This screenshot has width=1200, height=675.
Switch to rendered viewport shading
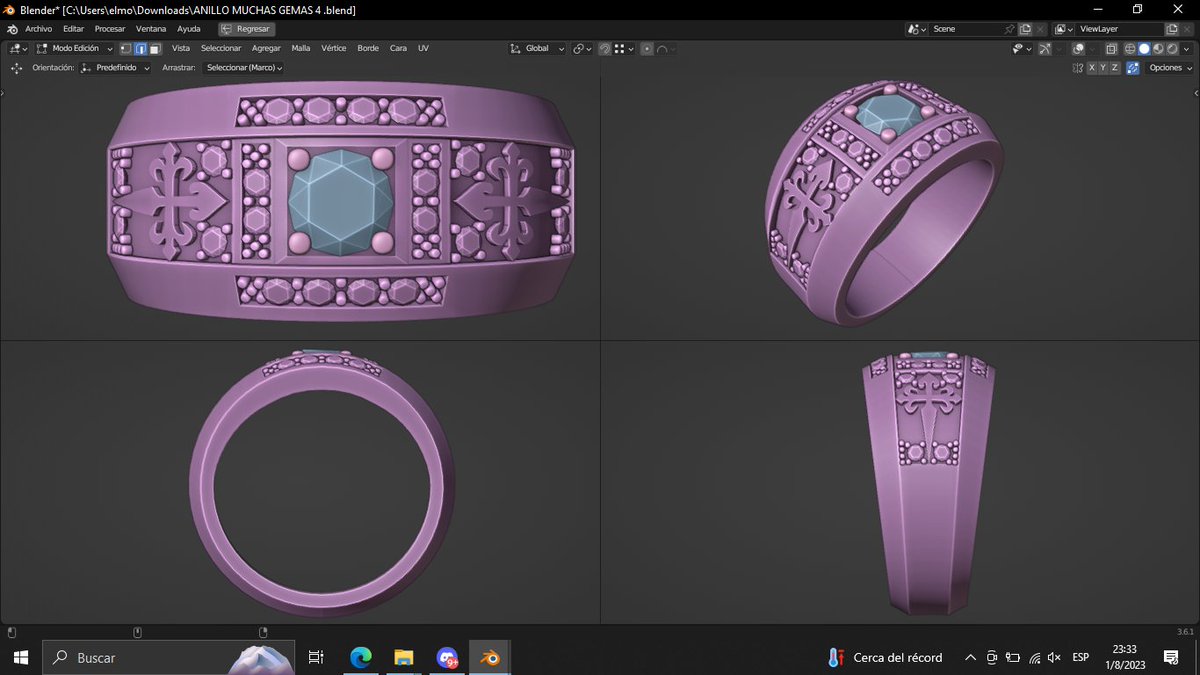pos(1172,49)
